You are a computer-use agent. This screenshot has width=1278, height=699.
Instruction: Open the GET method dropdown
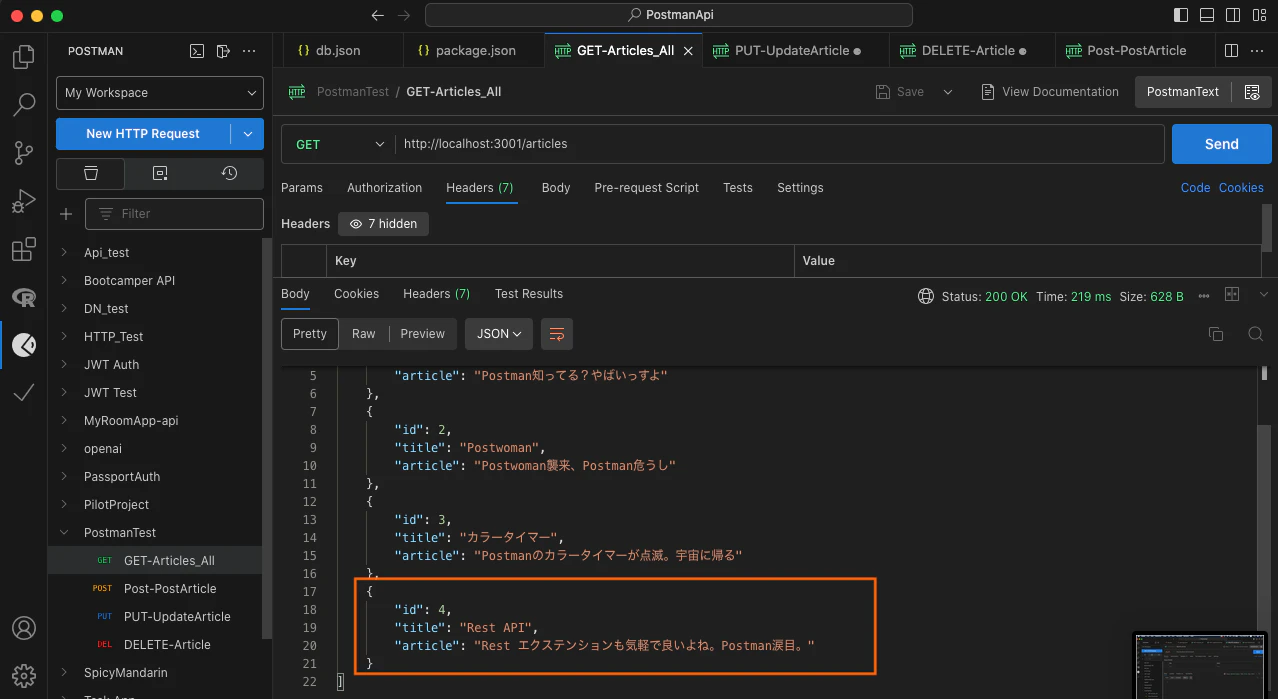point(338,144)
